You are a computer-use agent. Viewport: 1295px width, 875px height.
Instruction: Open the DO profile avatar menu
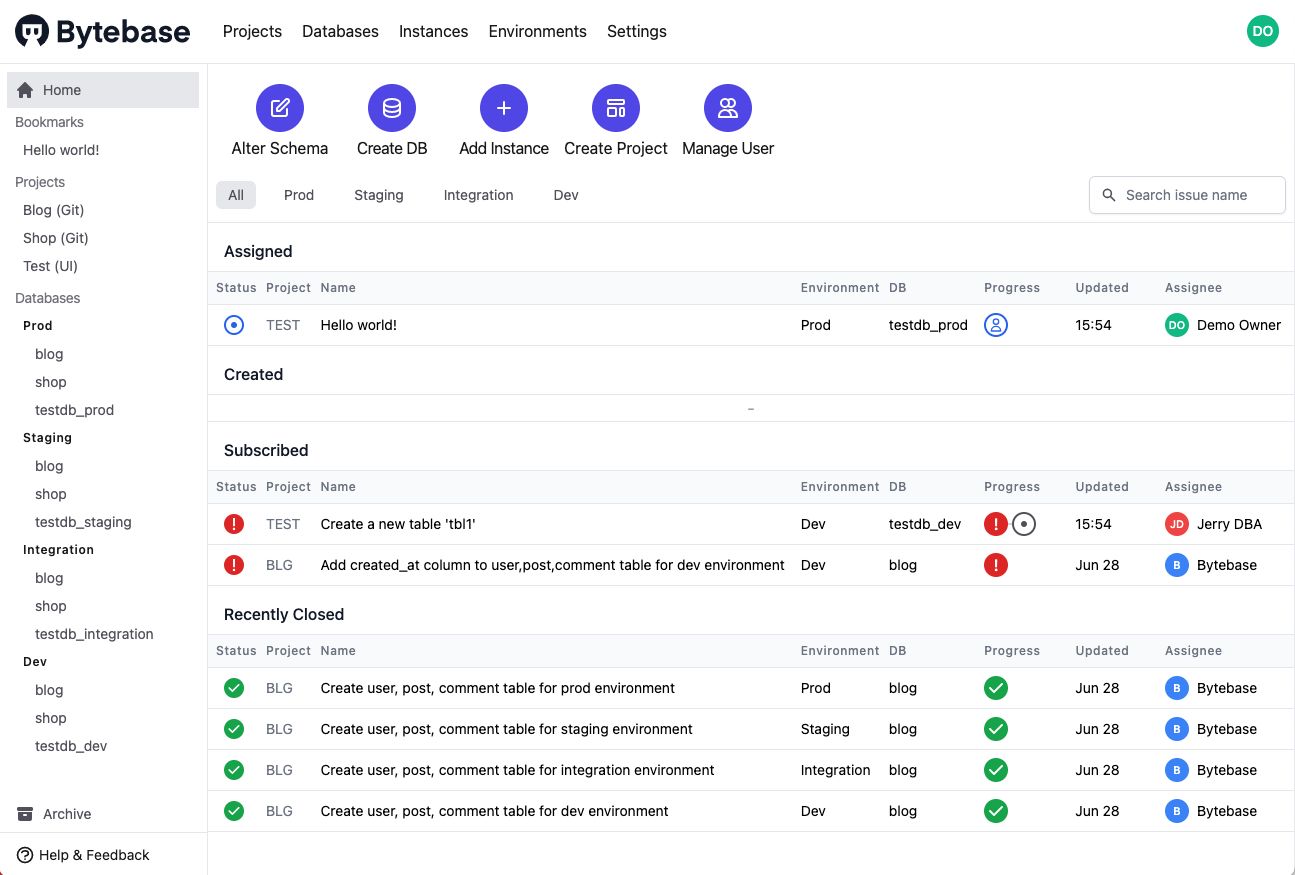[1262, 31]
